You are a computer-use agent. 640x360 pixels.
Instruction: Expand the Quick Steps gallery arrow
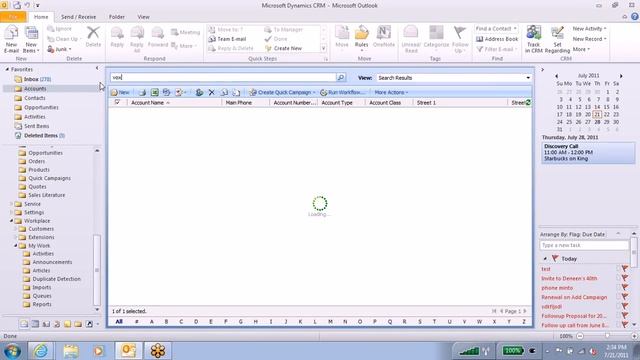click(x=324, y=49)
